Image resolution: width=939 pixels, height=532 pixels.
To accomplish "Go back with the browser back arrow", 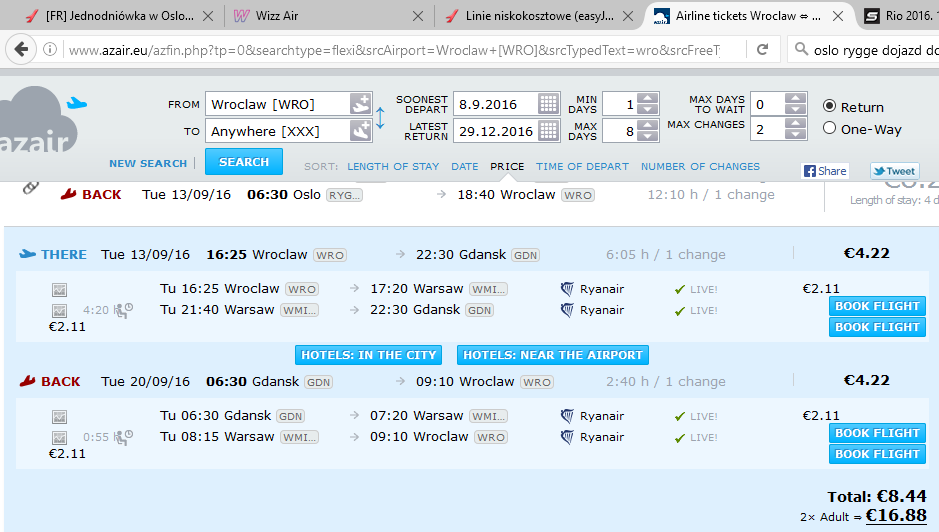I will [21, 49].
